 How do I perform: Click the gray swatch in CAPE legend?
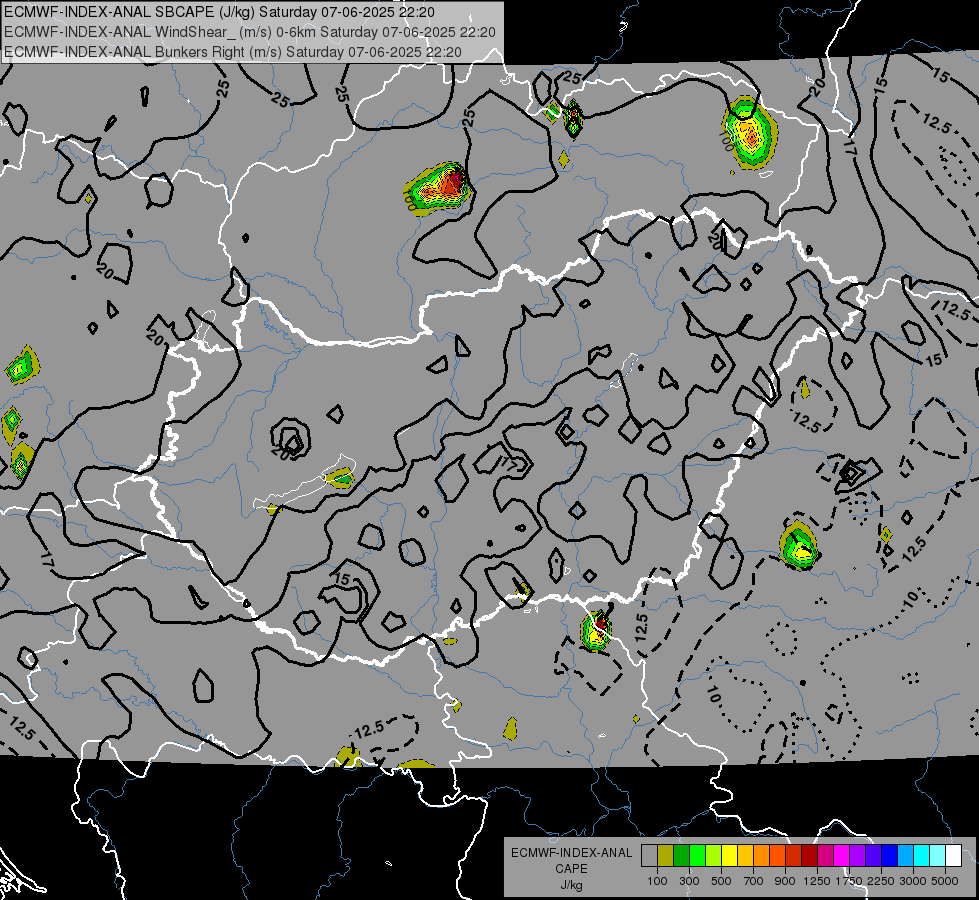tap(649, 856)
